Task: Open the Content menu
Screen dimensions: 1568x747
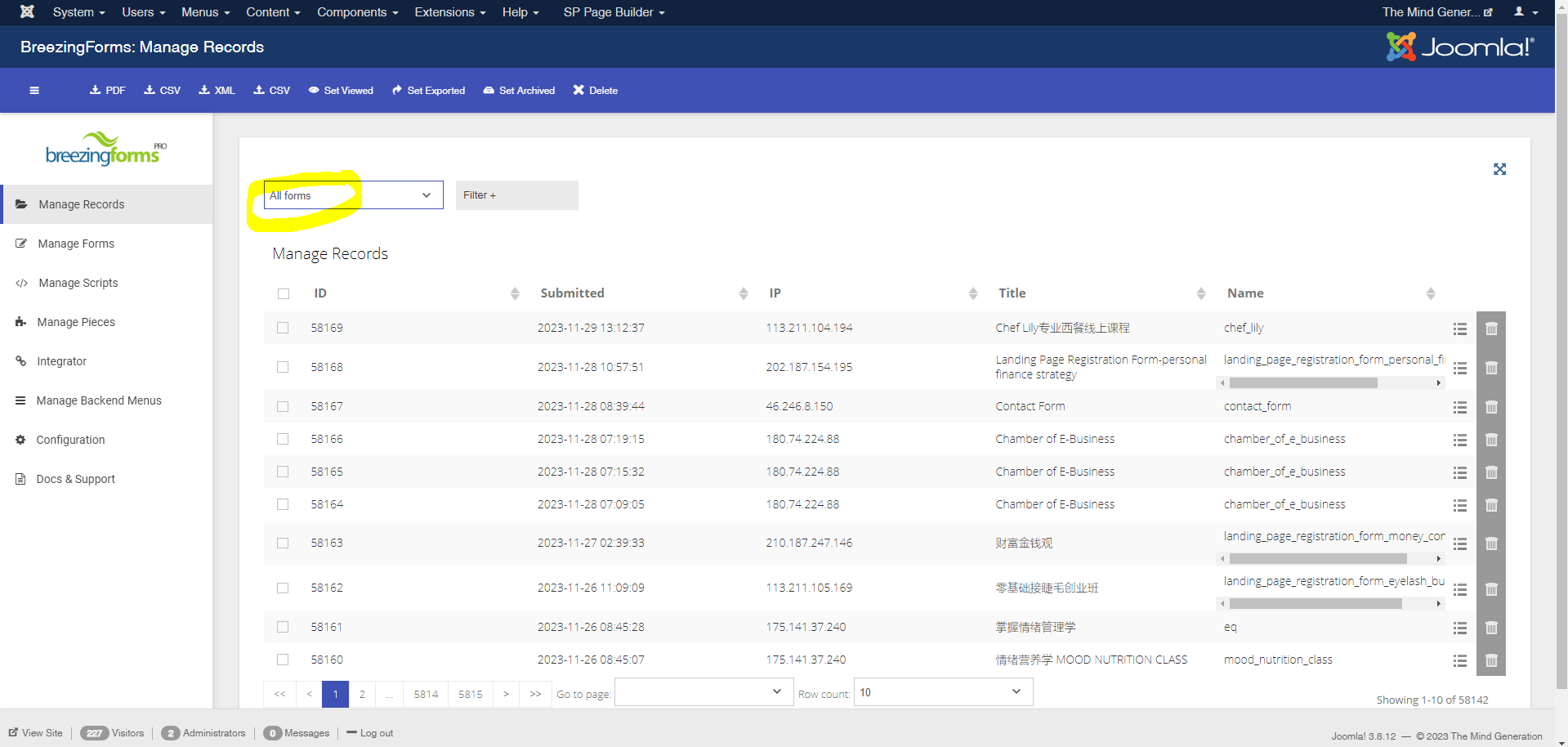Action: click(x=274, y=12)
